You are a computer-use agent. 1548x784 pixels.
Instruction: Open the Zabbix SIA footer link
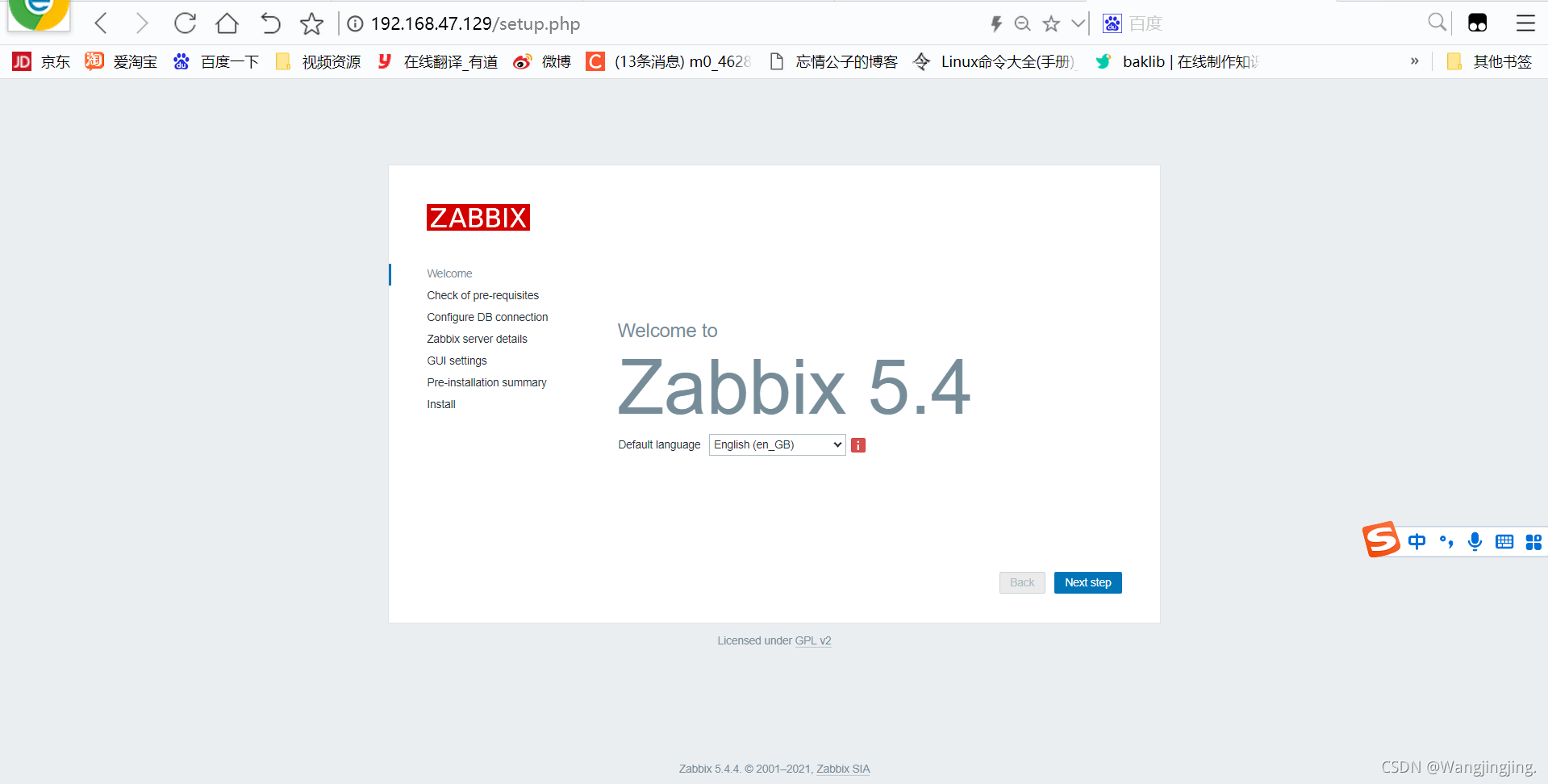843,769
